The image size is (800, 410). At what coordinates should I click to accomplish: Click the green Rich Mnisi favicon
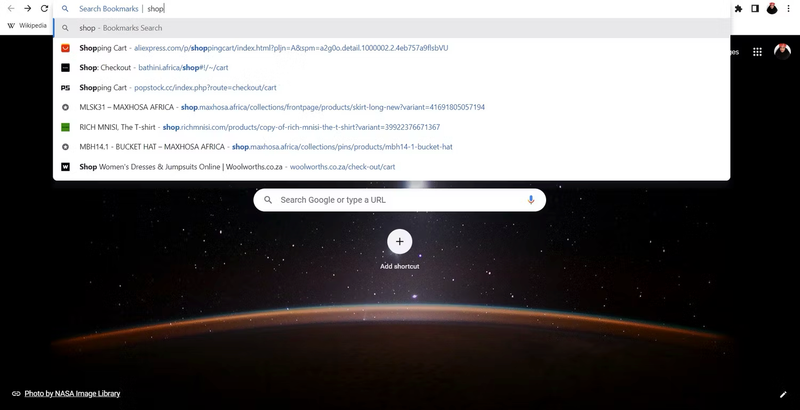65,127
